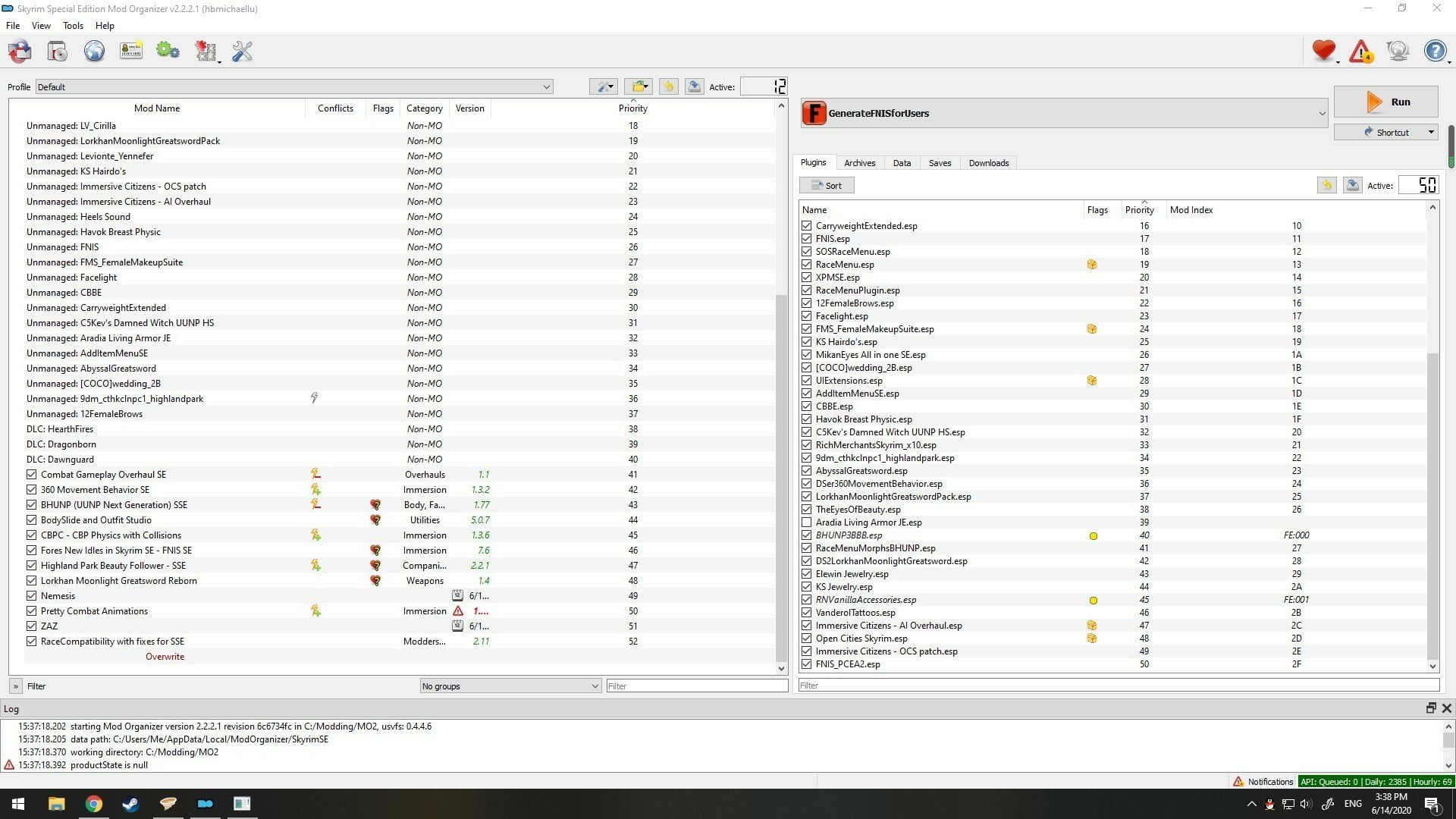Click conflict icon on Combat Gameplay Overhaul SE
The height and width of the screenshot is (819, 1456).
315,474
